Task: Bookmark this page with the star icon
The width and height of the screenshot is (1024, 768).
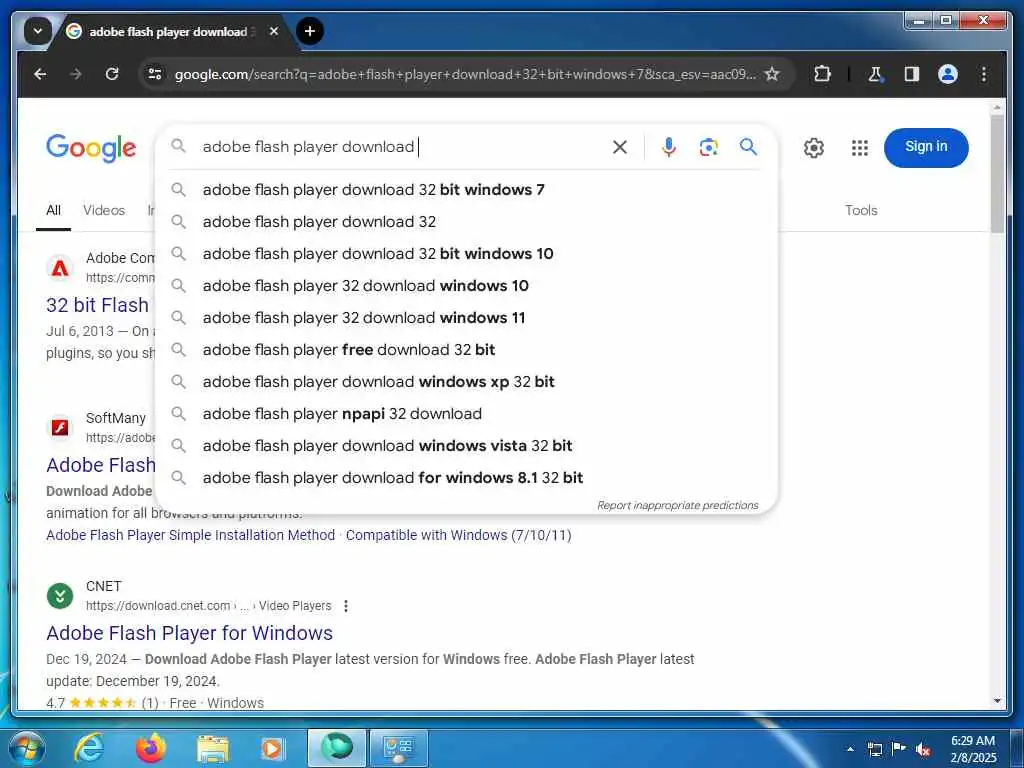Action: [772, 74]
